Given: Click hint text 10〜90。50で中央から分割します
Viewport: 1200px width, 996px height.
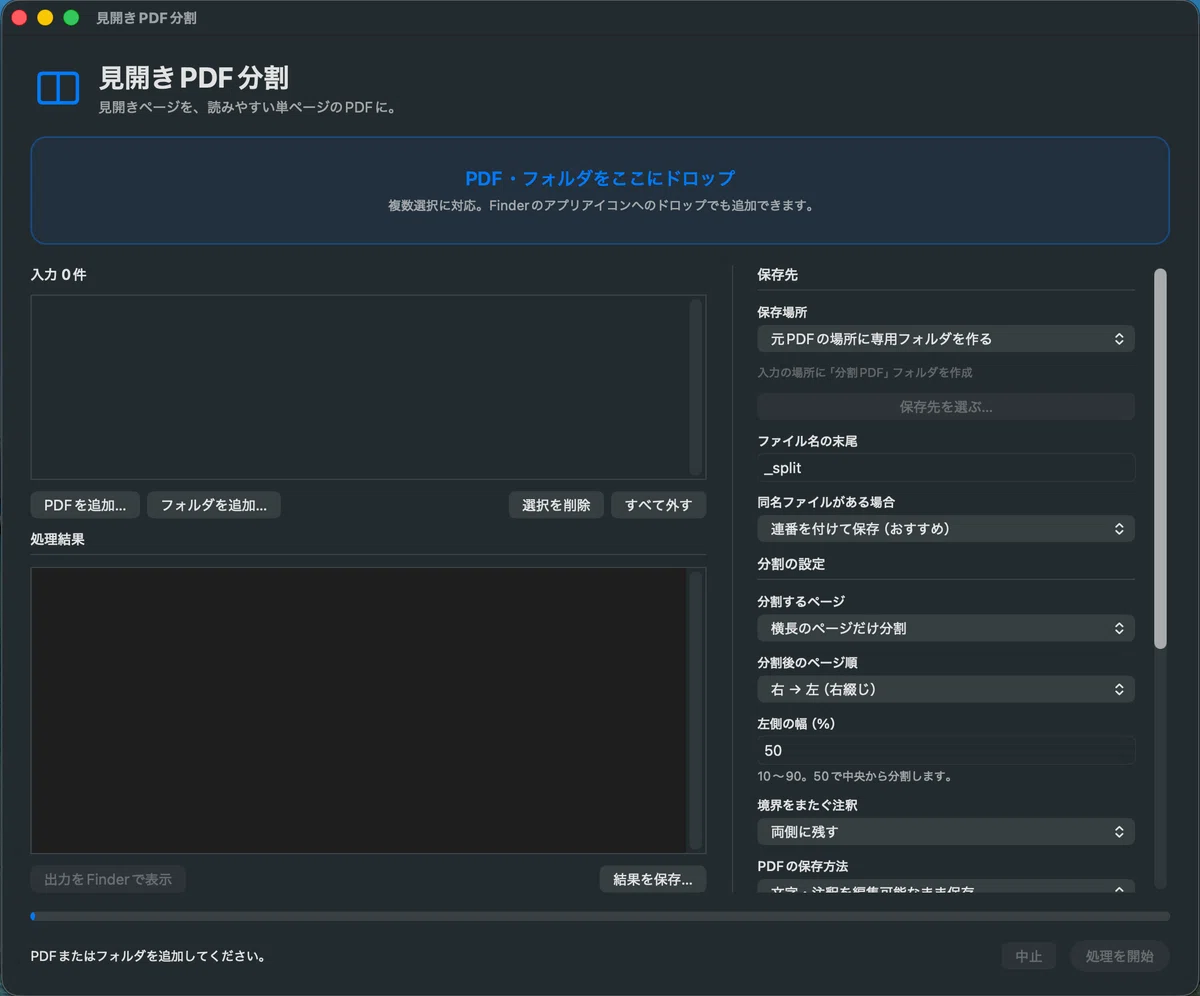Looking at the screenshot, I should tap(854, 776).
